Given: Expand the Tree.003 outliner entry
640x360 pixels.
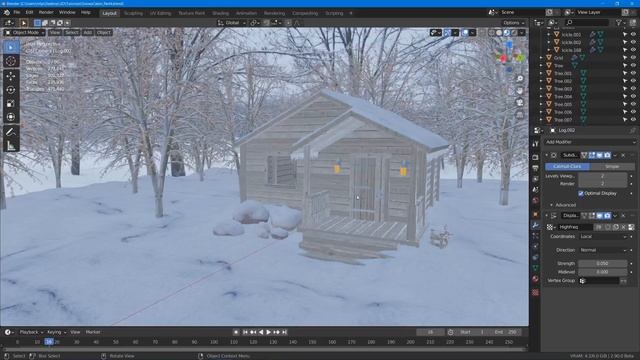Looking at the screenshot, I should 542,89.
